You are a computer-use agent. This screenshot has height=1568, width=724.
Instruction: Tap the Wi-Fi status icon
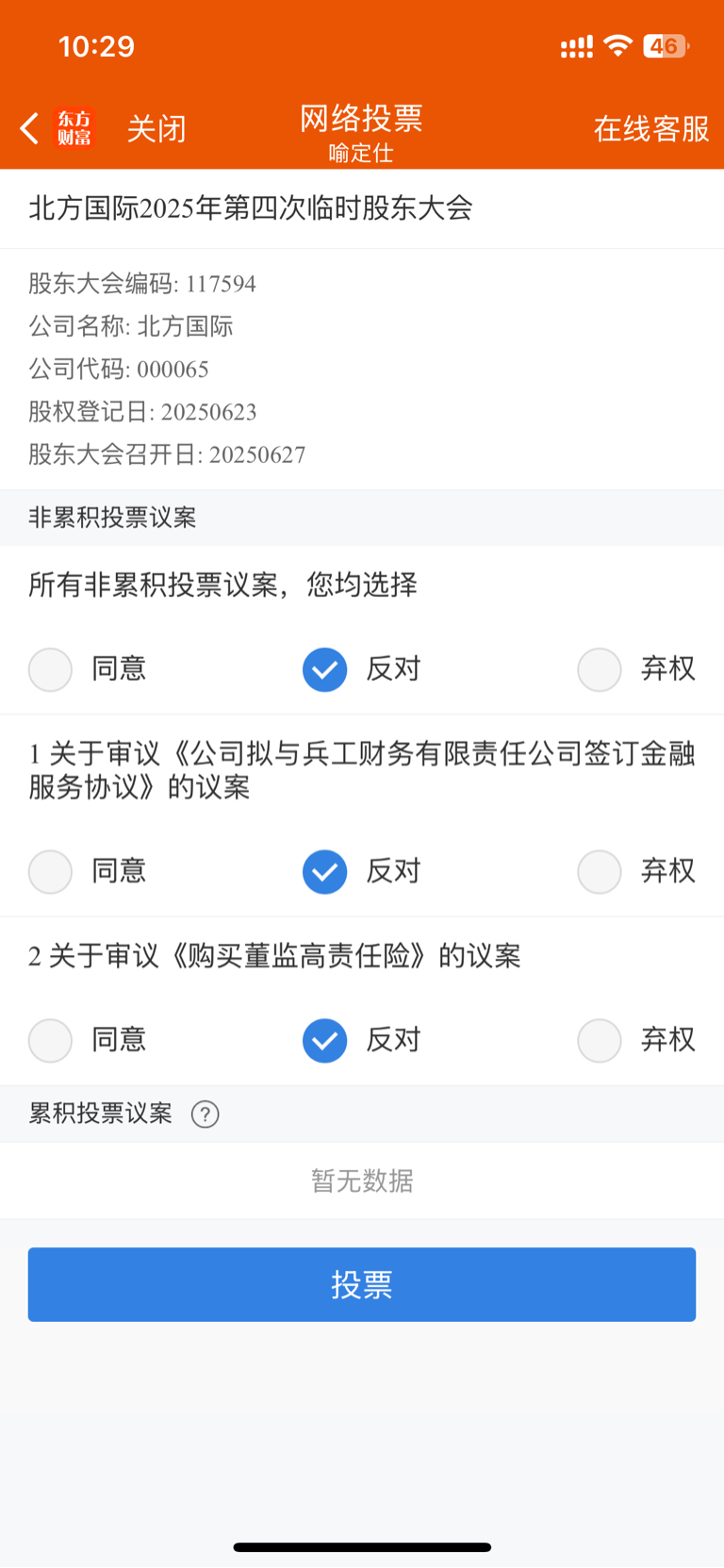617,45
